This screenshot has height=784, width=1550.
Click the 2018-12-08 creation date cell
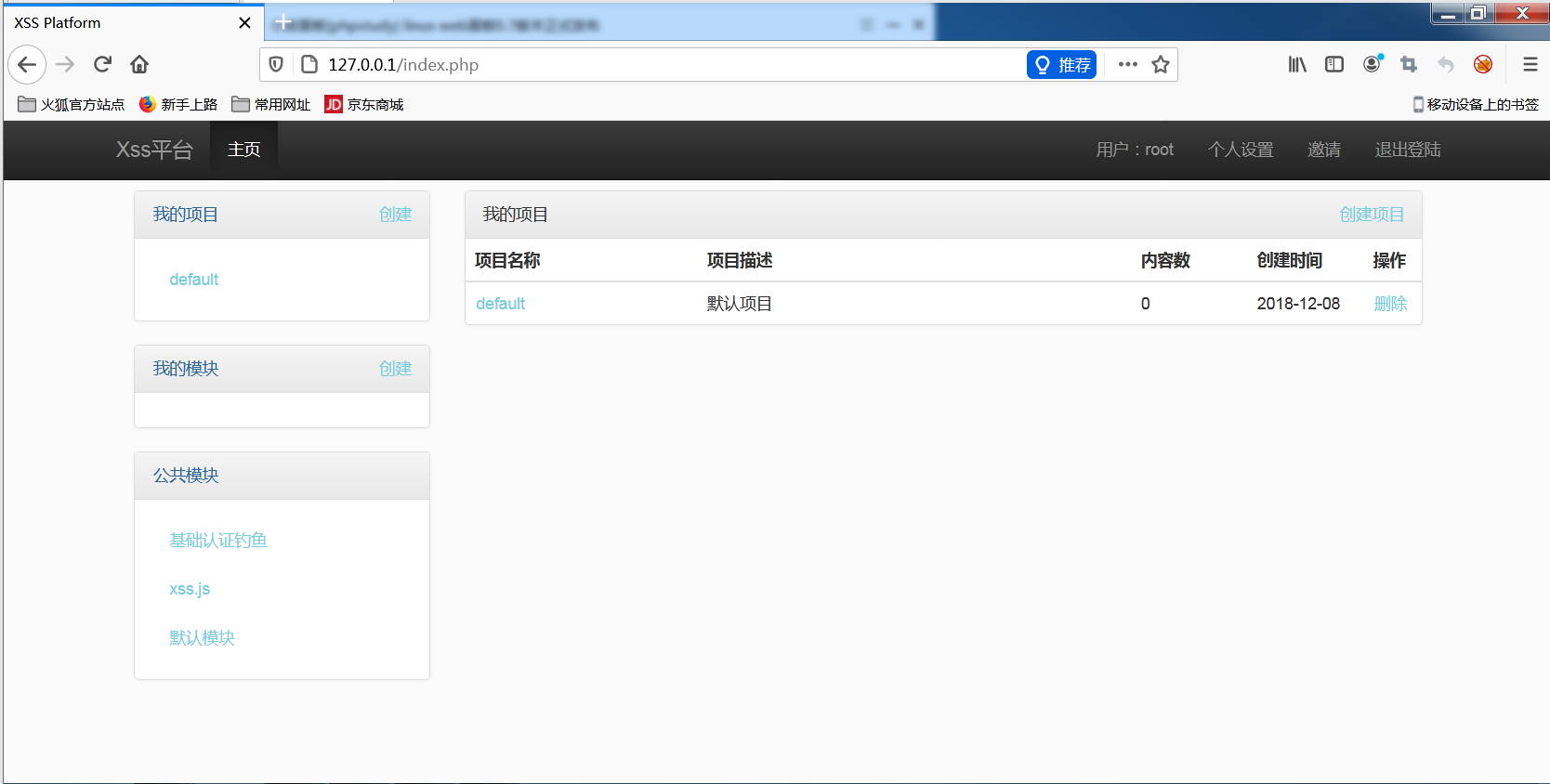[1298, 304]
